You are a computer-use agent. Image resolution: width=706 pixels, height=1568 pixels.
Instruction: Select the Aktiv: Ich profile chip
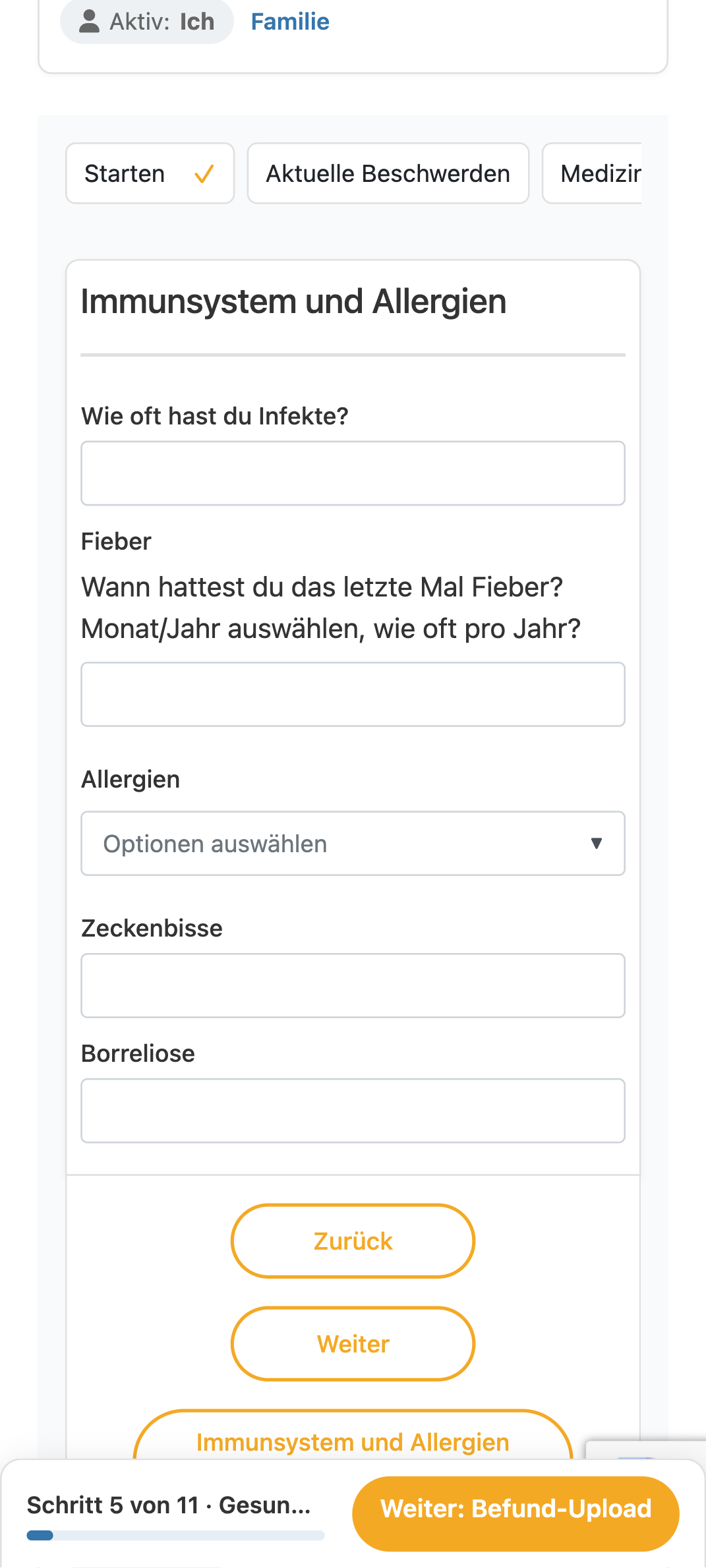click(147, 21)
